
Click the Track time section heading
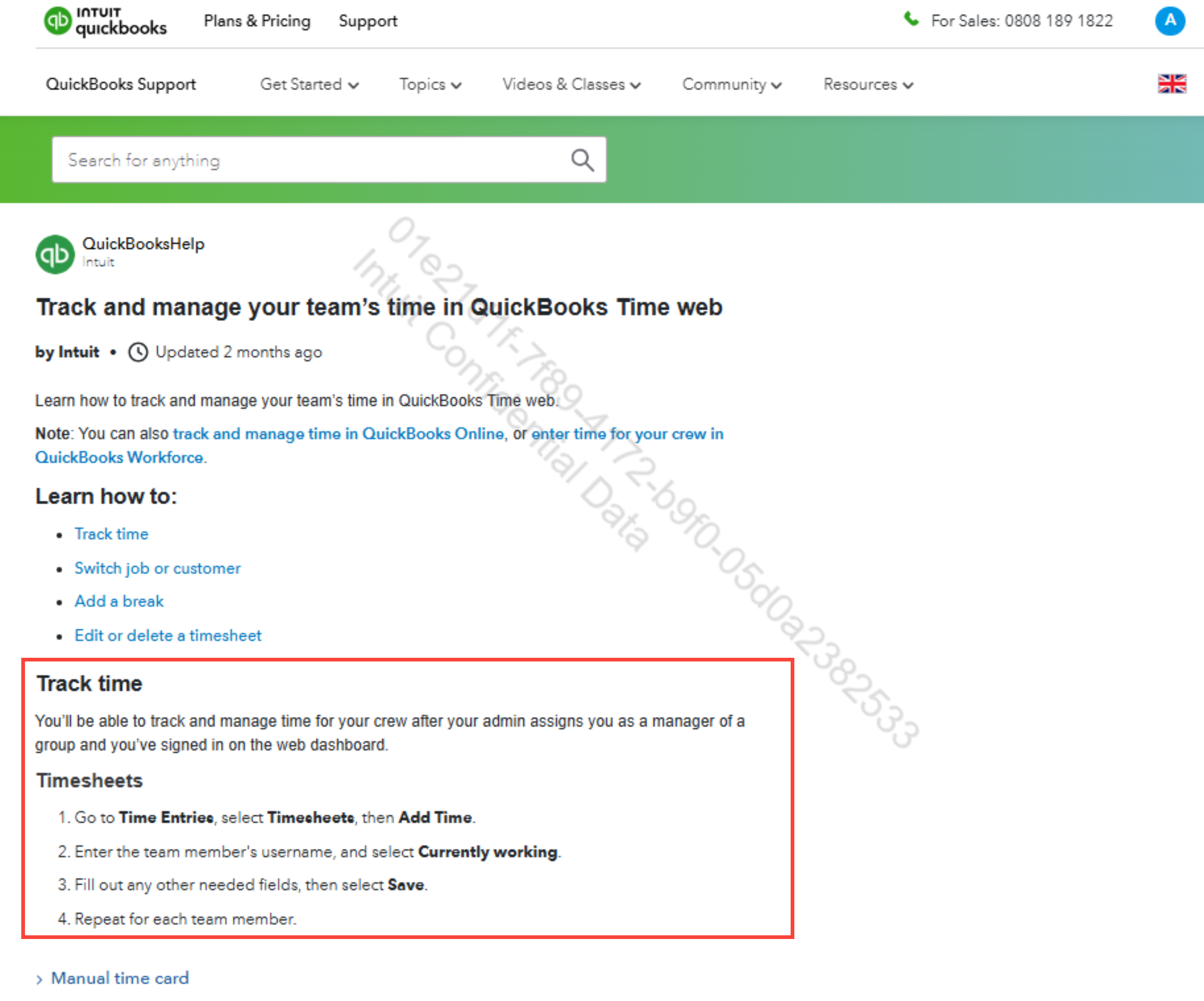[x=89, y=684]
